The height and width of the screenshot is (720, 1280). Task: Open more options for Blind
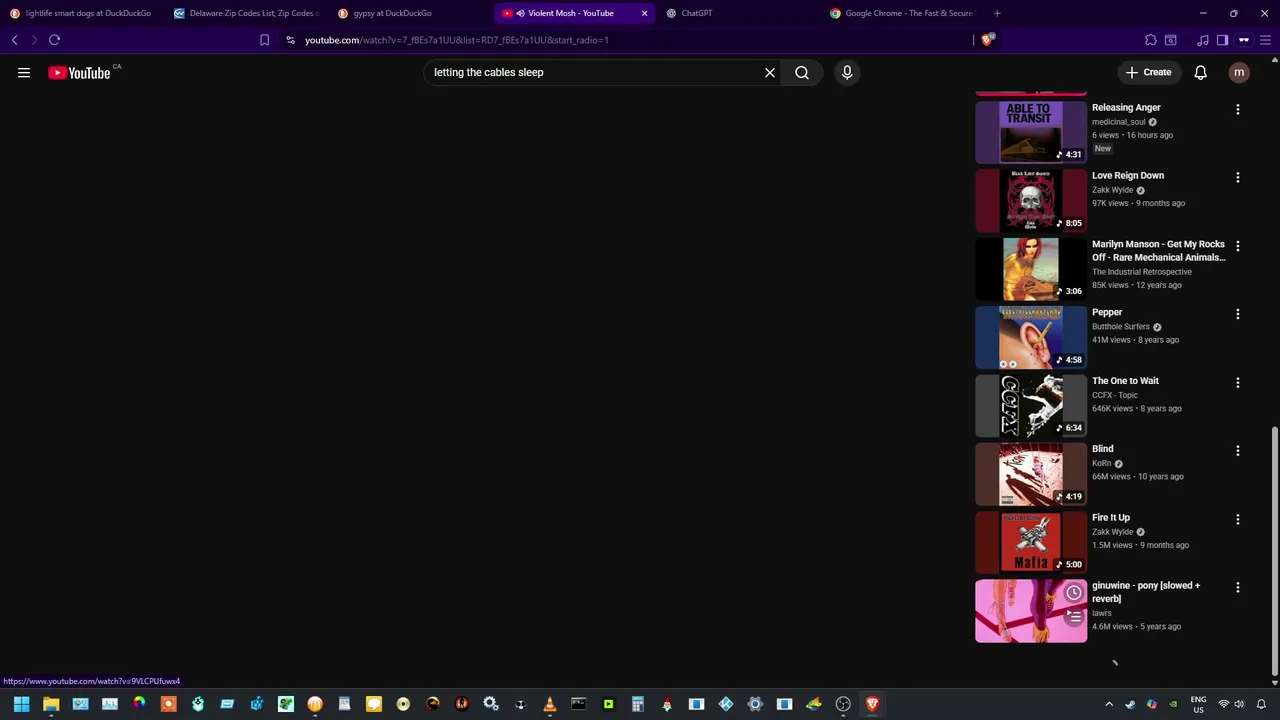click(x=1238, y=451)
